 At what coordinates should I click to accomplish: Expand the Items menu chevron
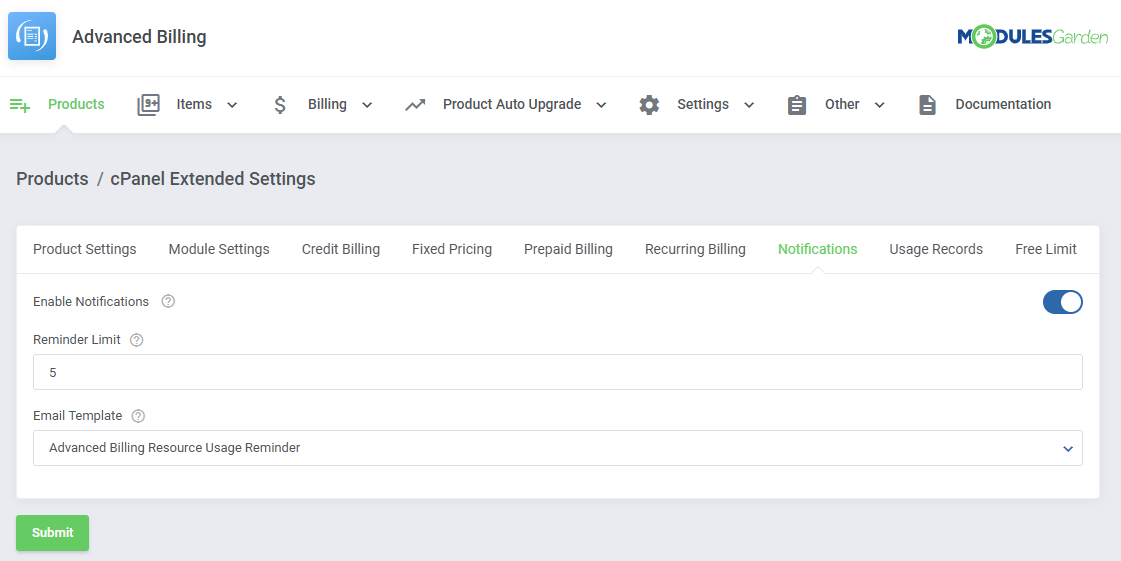coord(232,105)
